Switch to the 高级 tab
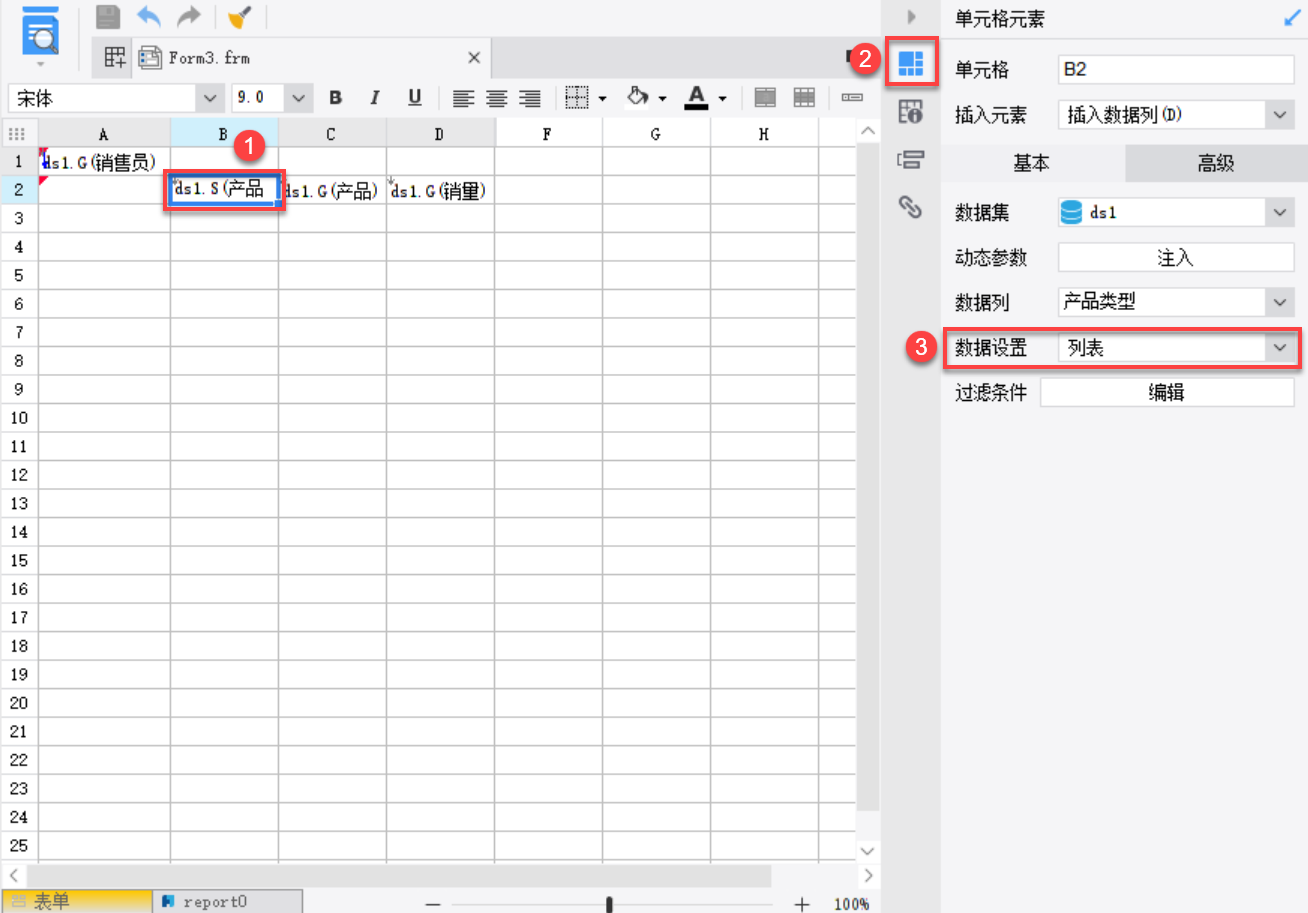This screenshot has width=1308, height=913. pos(1216,164)
